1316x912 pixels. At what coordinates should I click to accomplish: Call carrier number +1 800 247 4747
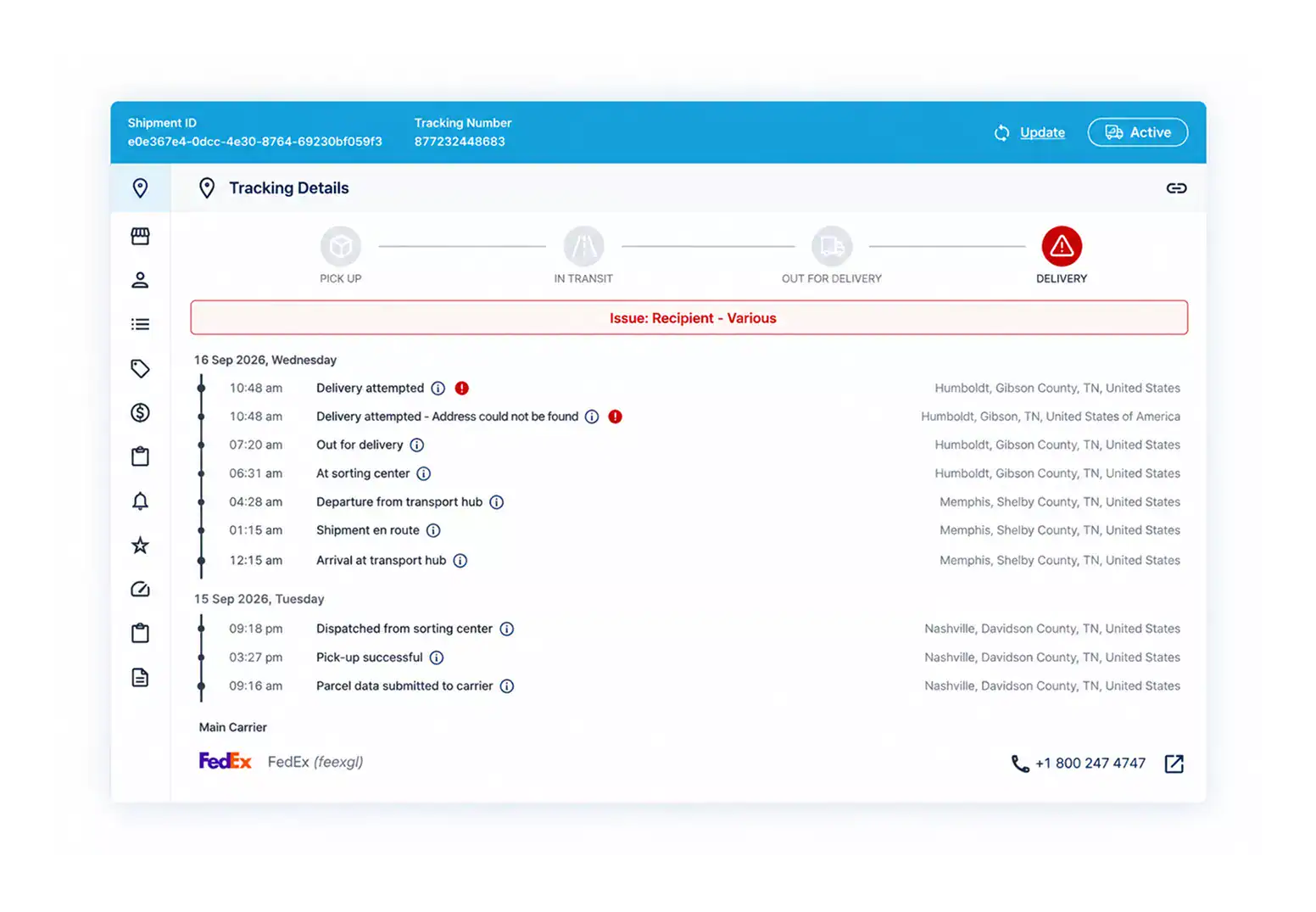click(x=1090, y=764)
